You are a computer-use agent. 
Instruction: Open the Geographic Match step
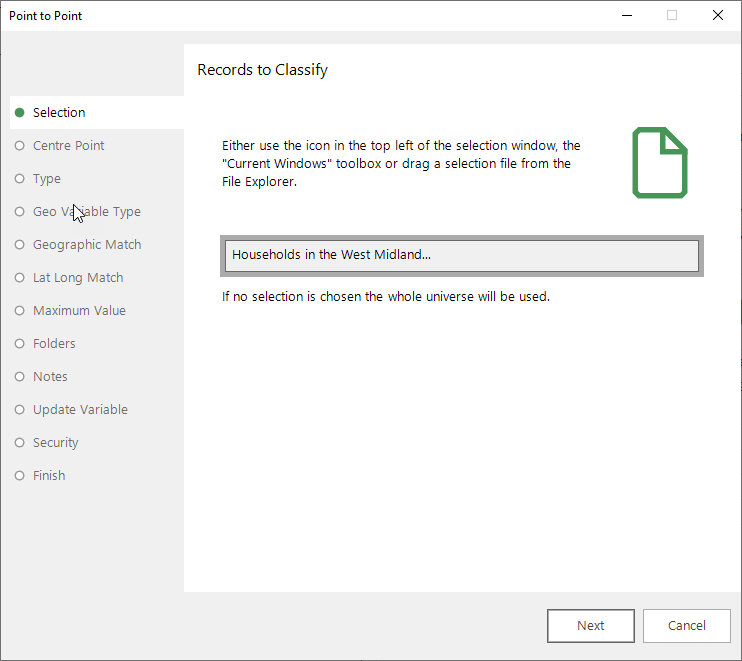click(x=87, y=245)
